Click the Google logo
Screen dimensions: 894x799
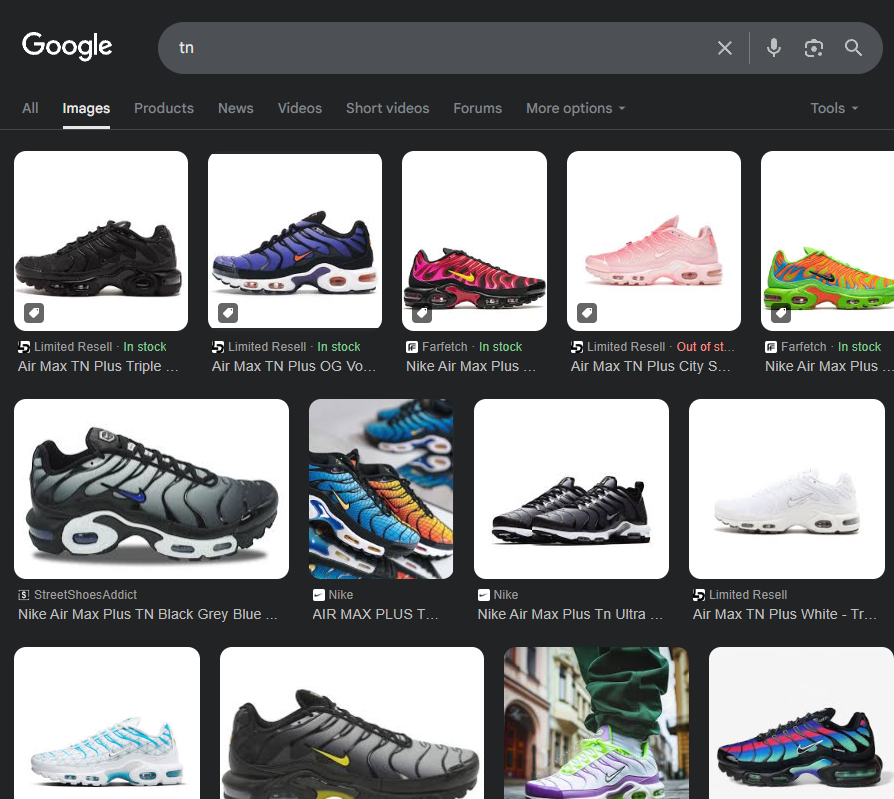tap(67, 46)
